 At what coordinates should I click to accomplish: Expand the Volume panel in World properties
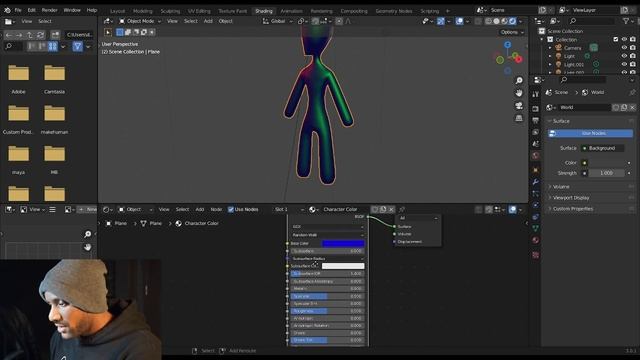pyautogui.click(x=561, y=187)
